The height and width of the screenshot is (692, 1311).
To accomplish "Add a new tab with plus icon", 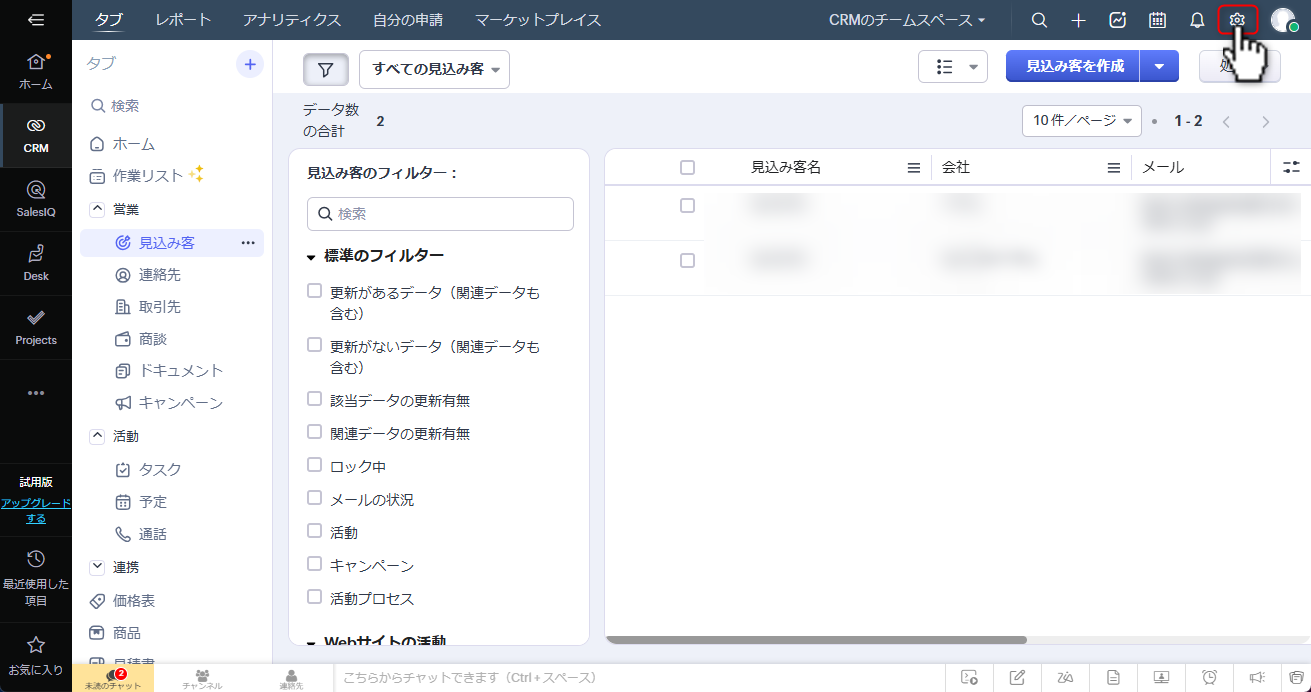I will click(x=250, y=64).
